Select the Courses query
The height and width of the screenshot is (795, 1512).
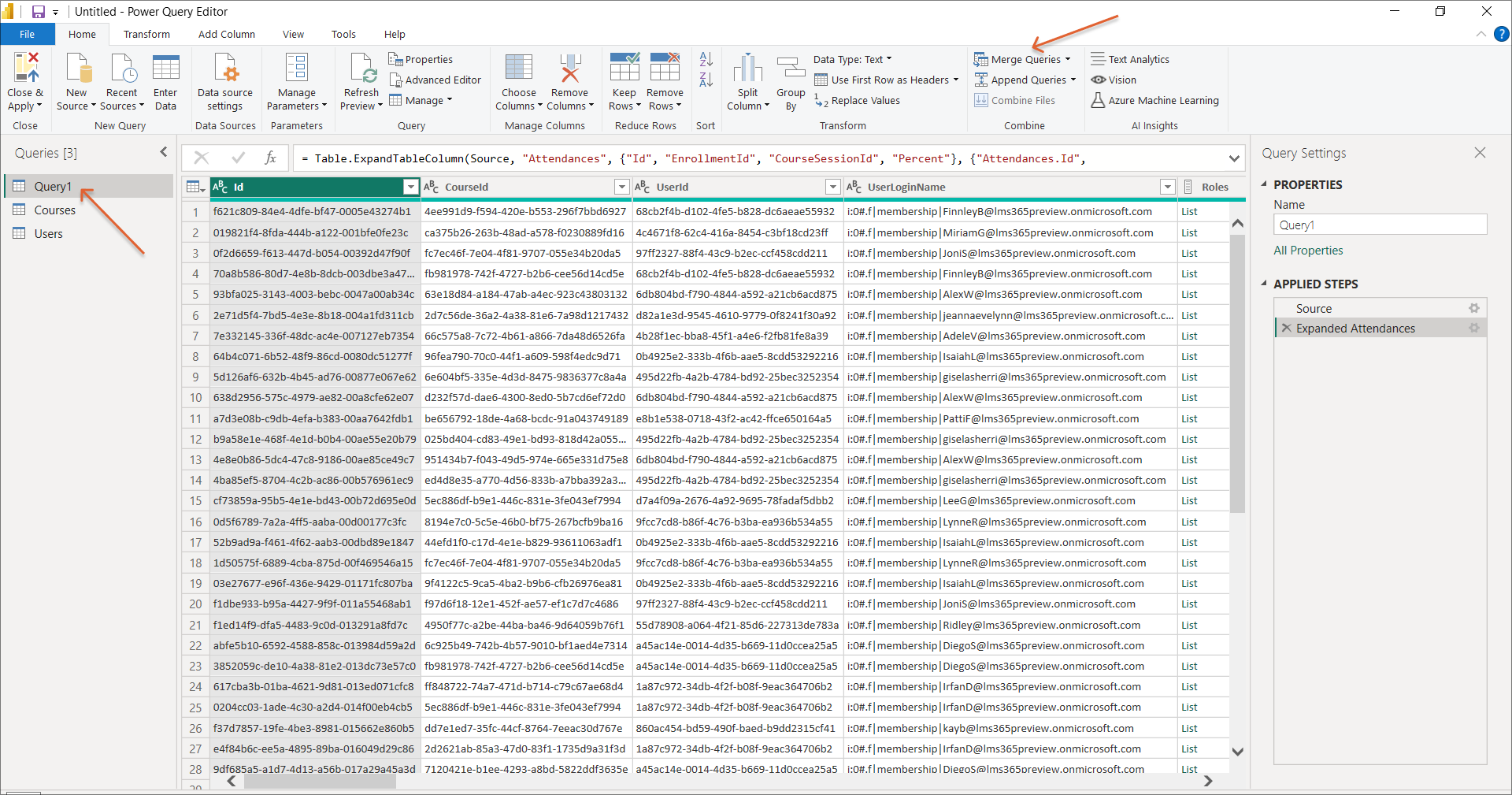[54, 210]
